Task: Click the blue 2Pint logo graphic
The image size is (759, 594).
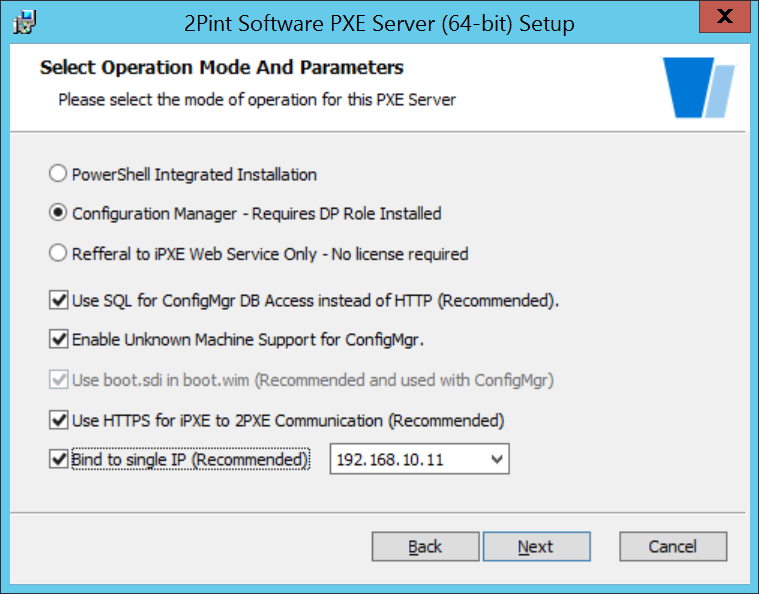Action: (x=699, y=88)
